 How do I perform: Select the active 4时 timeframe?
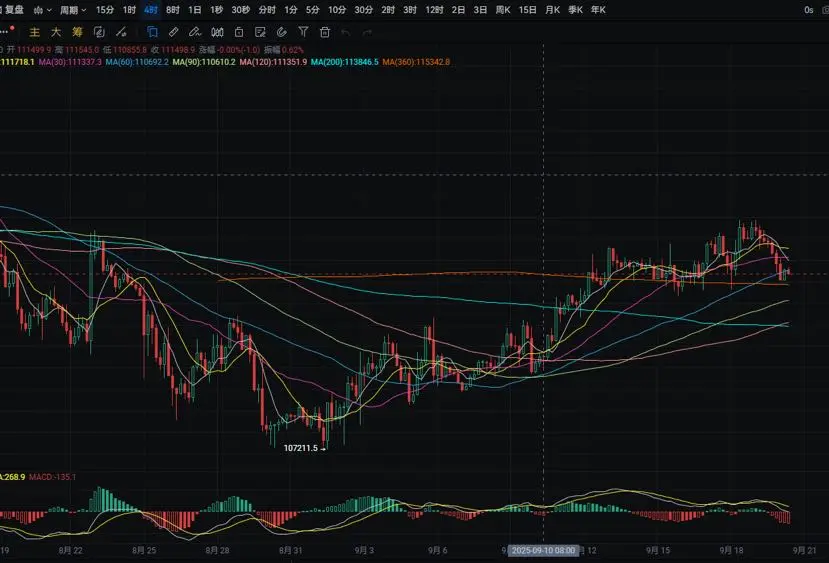tap(151, 10)
